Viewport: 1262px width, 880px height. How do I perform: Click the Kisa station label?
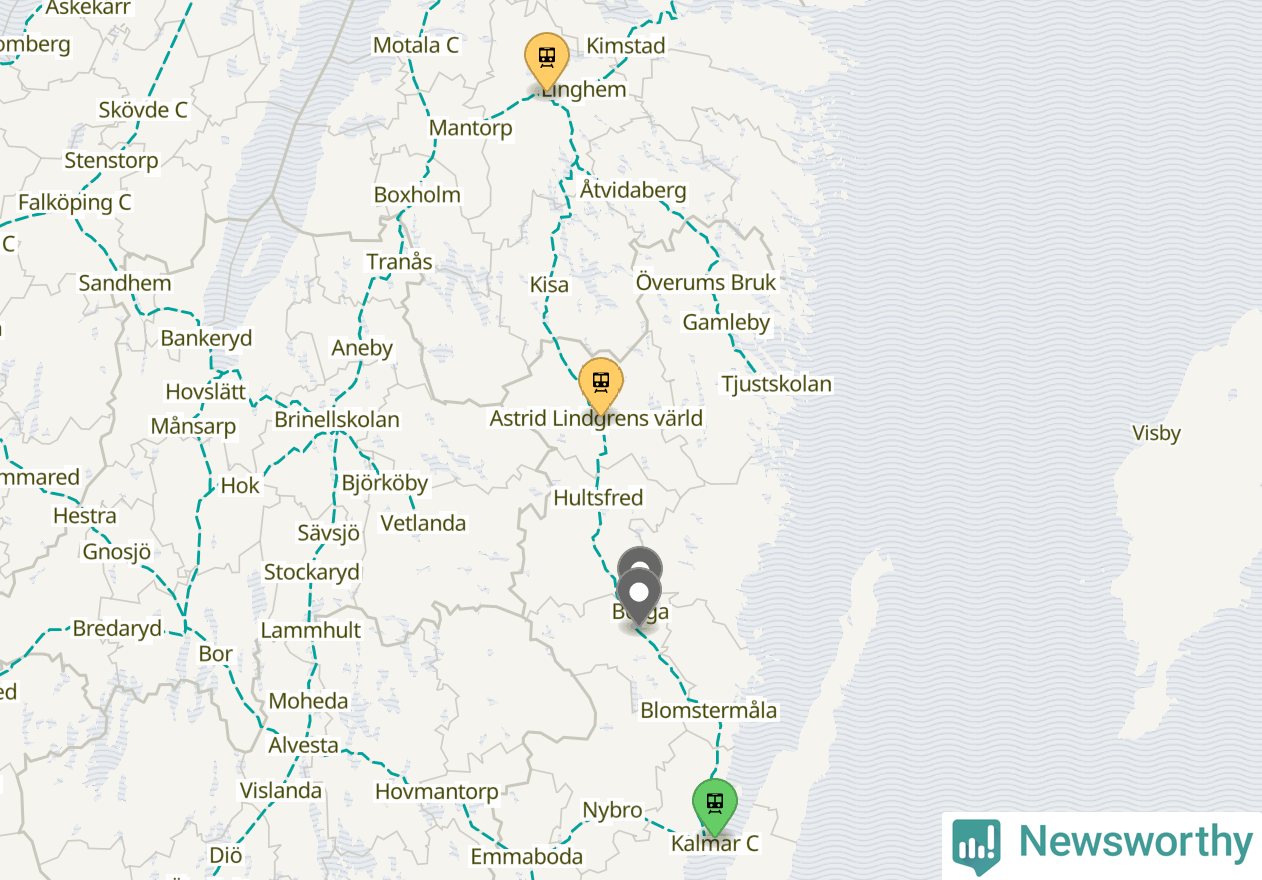[549, 285]
